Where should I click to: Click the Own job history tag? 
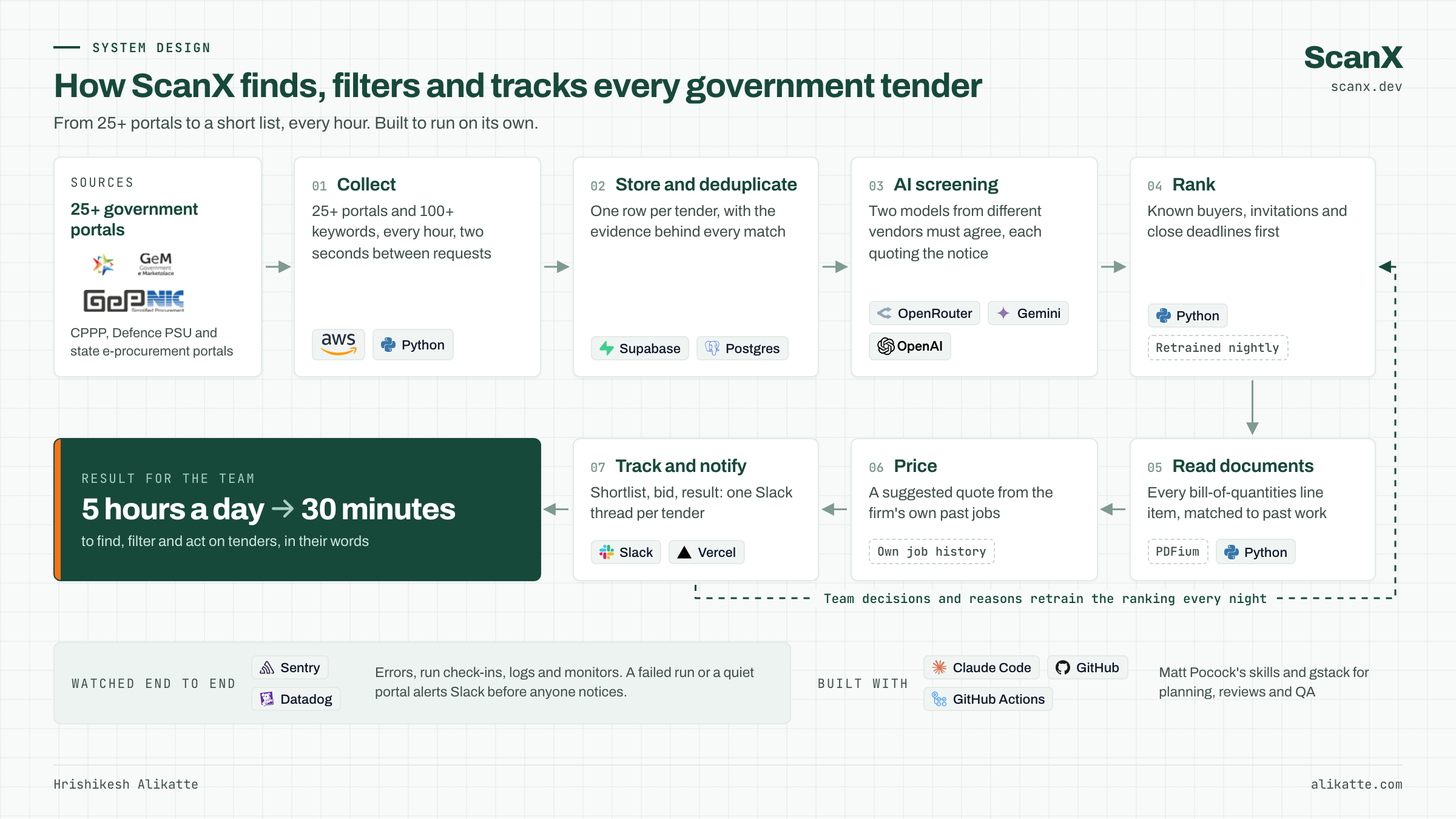pos(932,551)
